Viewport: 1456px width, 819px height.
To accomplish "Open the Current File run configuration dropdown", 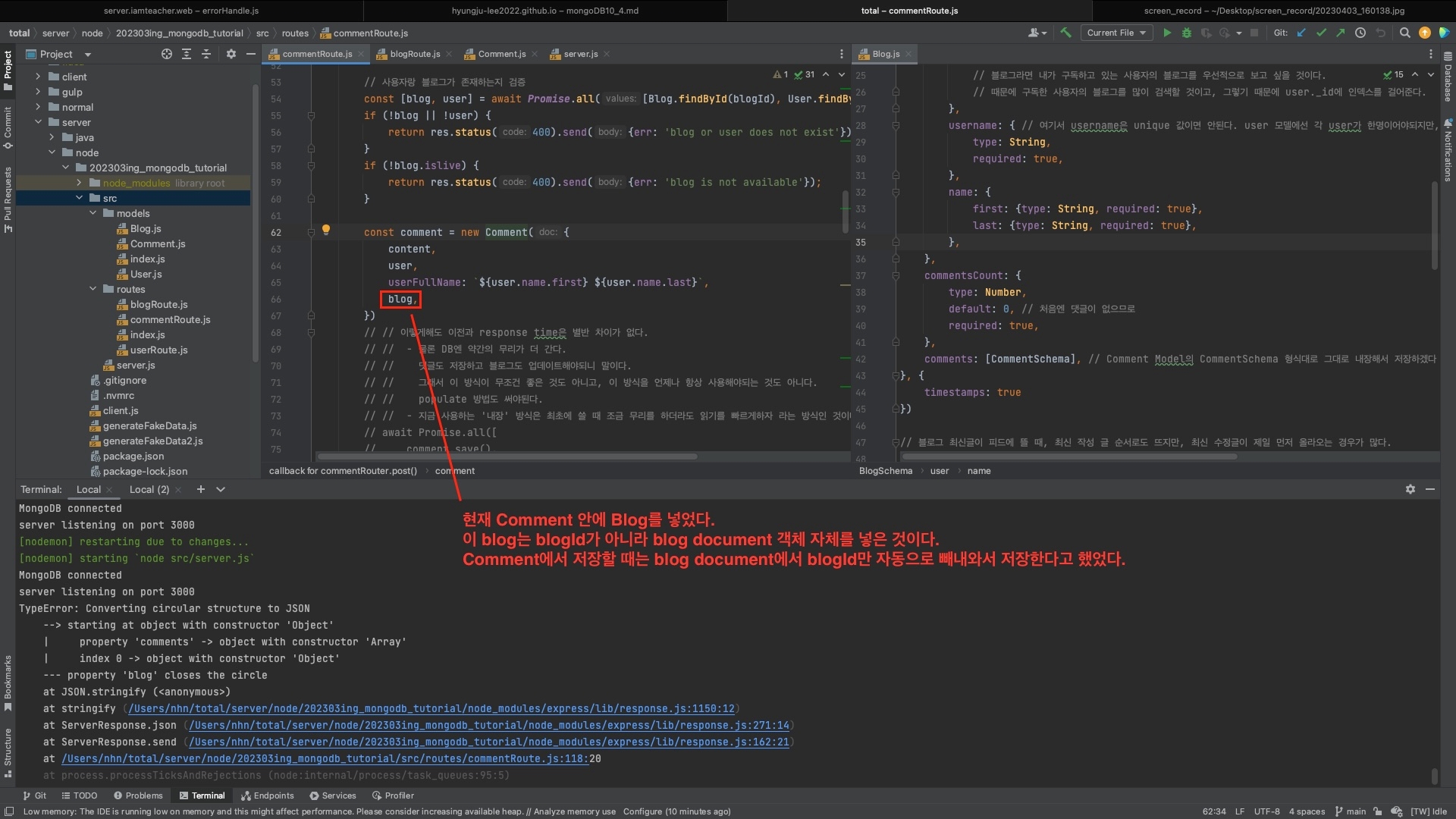I will click(x=1116, y=33).
